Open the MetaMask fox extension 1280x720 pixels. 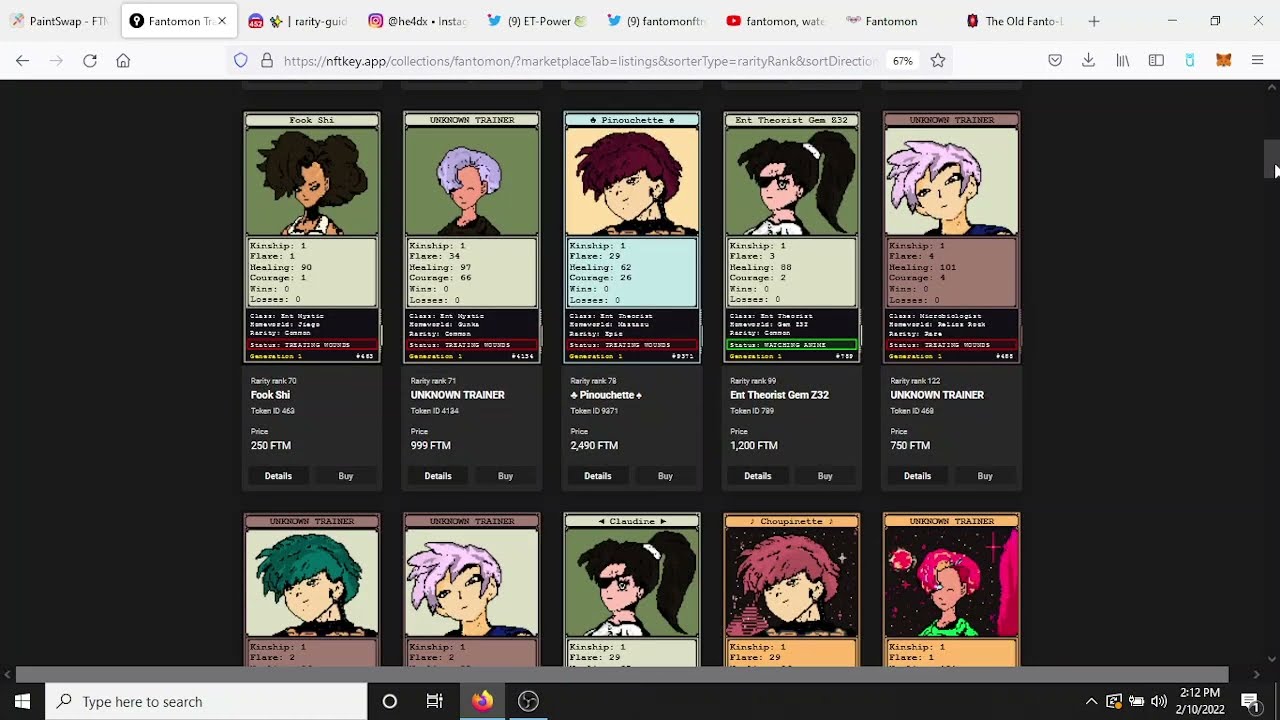pos(1223,61)
